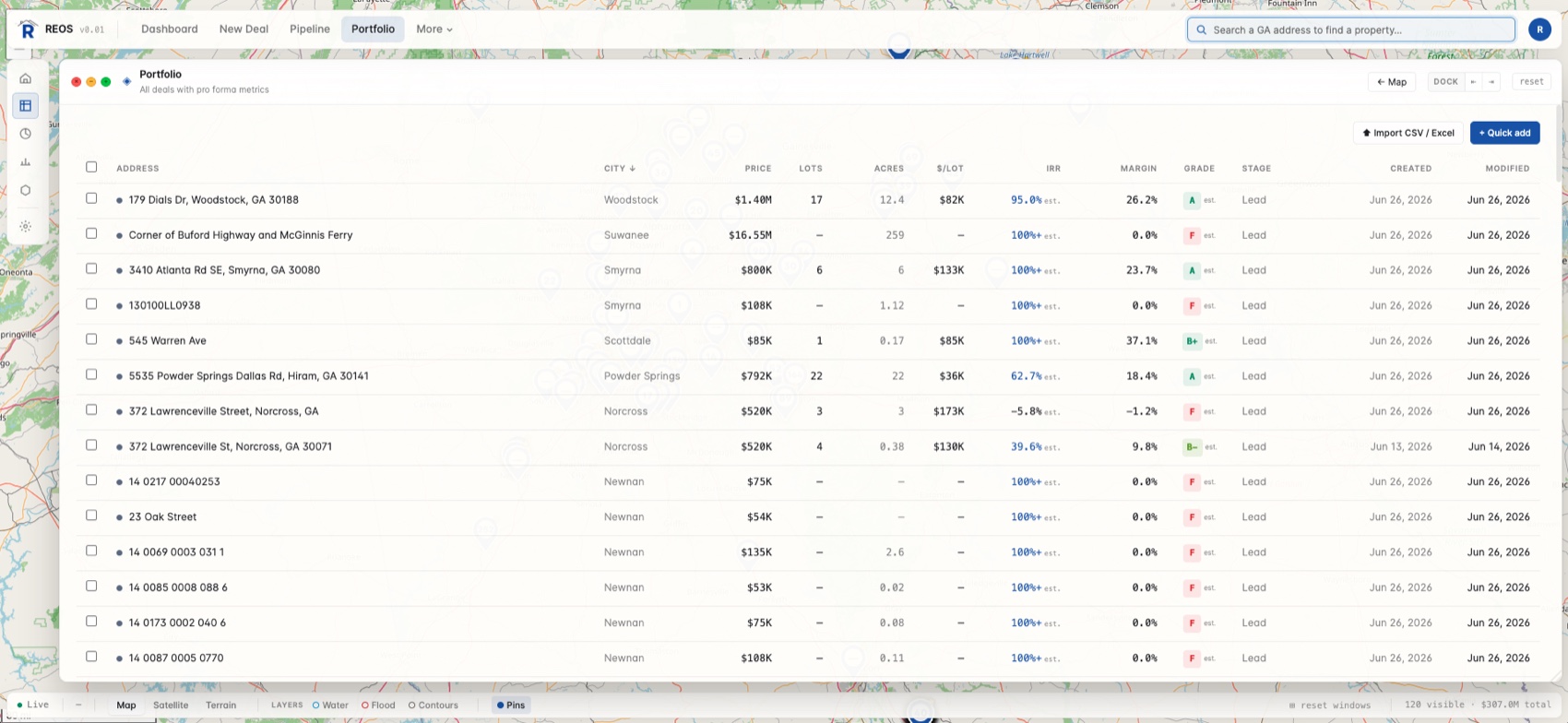Click the REOS logo
This screenshot has height=723, width=1568.
click(x=28, y=30)
